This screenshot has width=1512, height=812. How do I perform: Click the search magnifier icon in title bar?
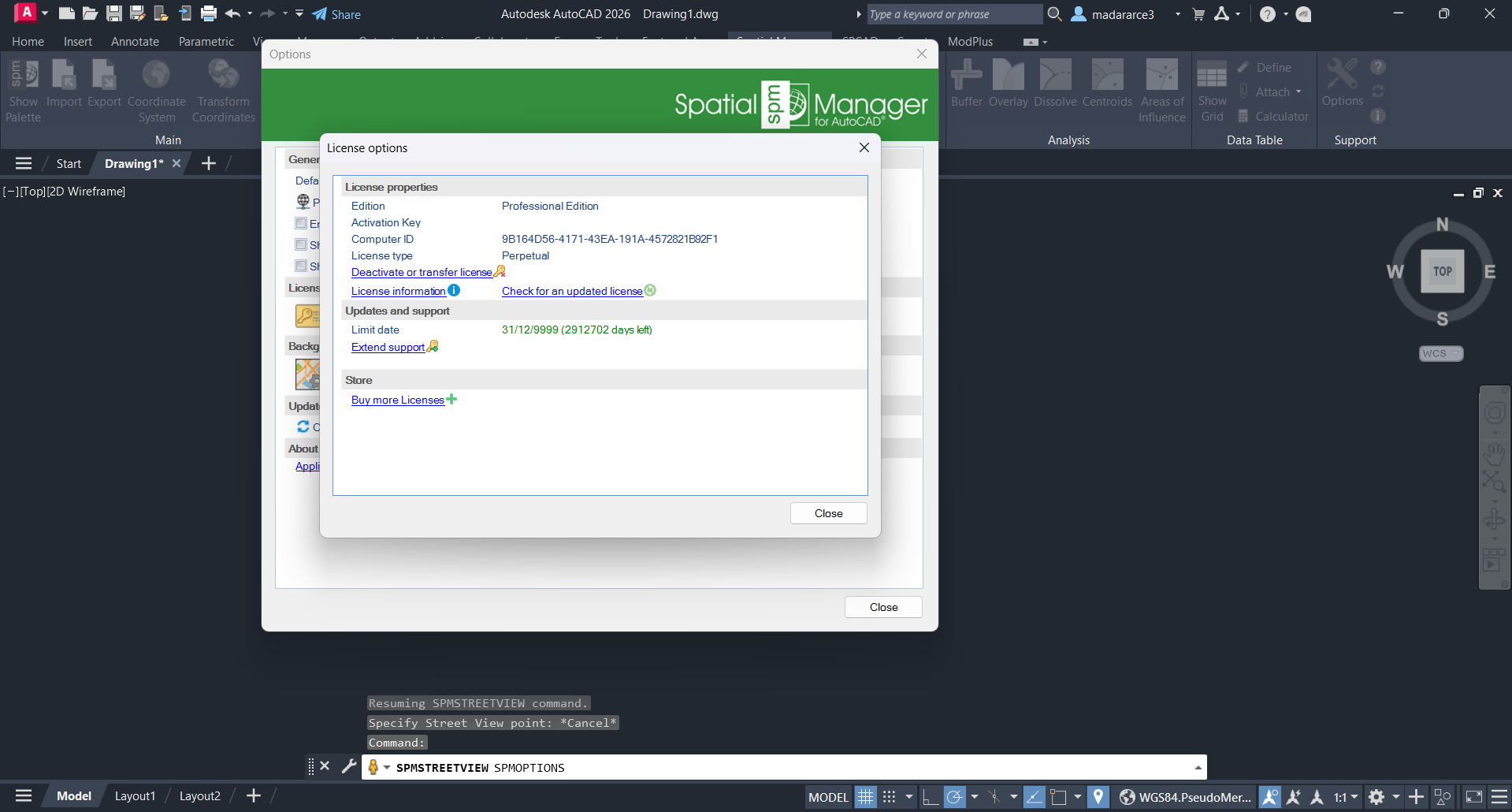click(x=1054, y=13)
